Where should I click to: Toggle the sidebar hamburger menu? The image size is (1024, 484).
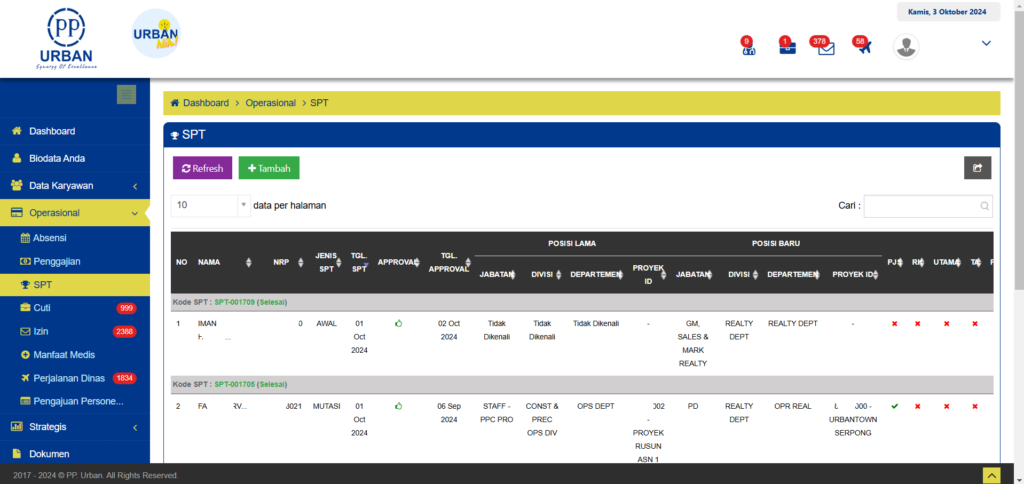point(126,95)
